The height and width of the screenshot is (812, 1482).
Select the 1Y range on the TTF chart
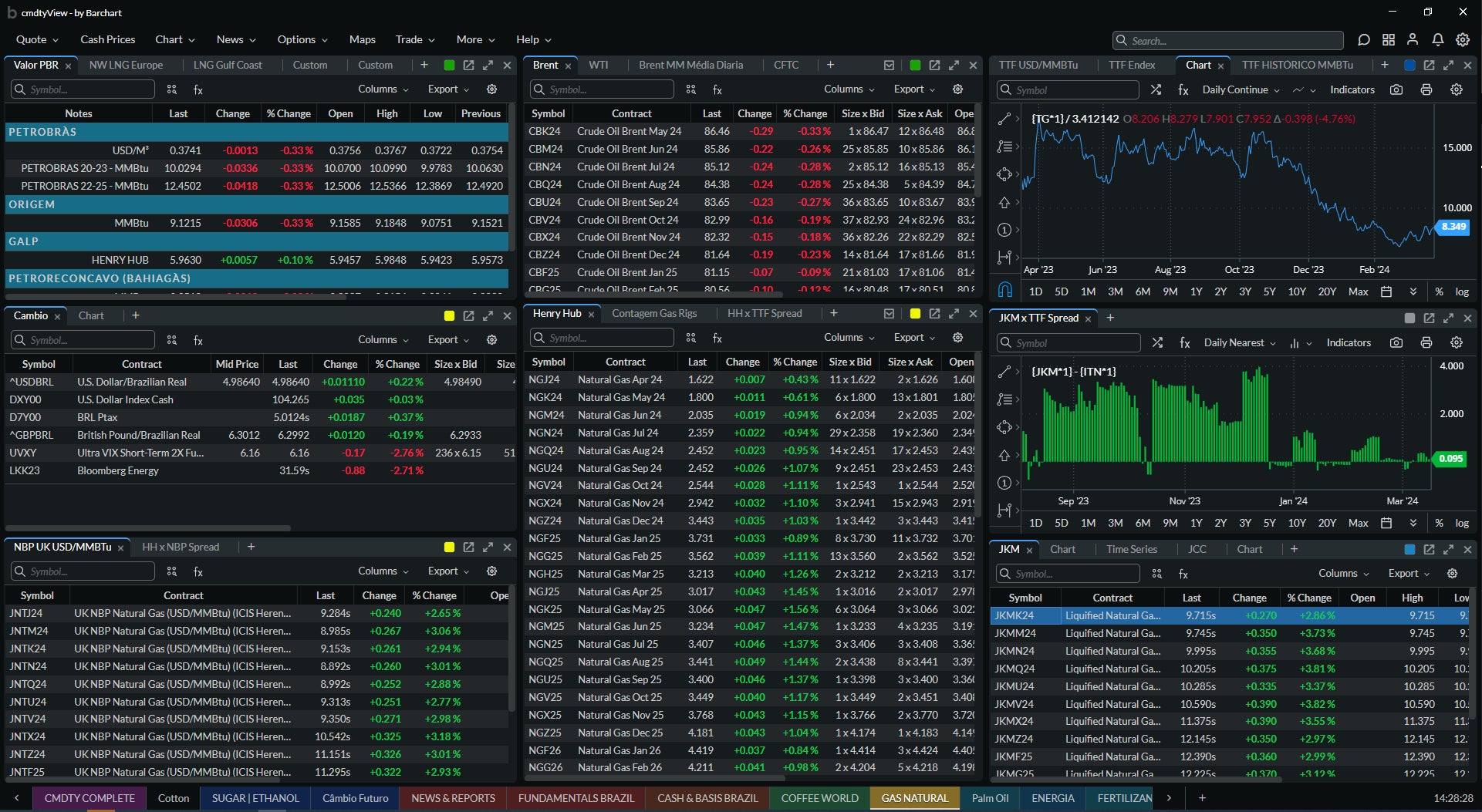tap(1196, 291)
